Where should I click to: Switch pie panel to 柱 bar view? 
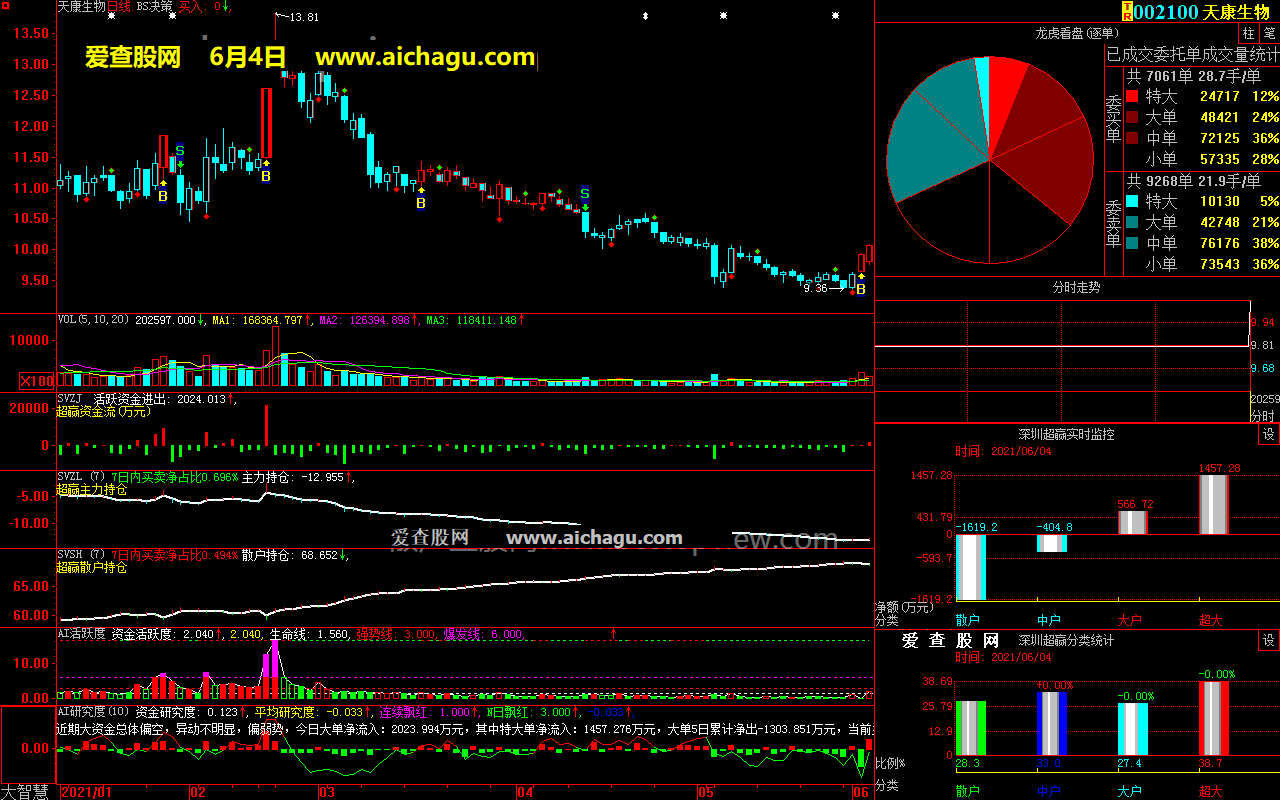[x=1248, y=33]
